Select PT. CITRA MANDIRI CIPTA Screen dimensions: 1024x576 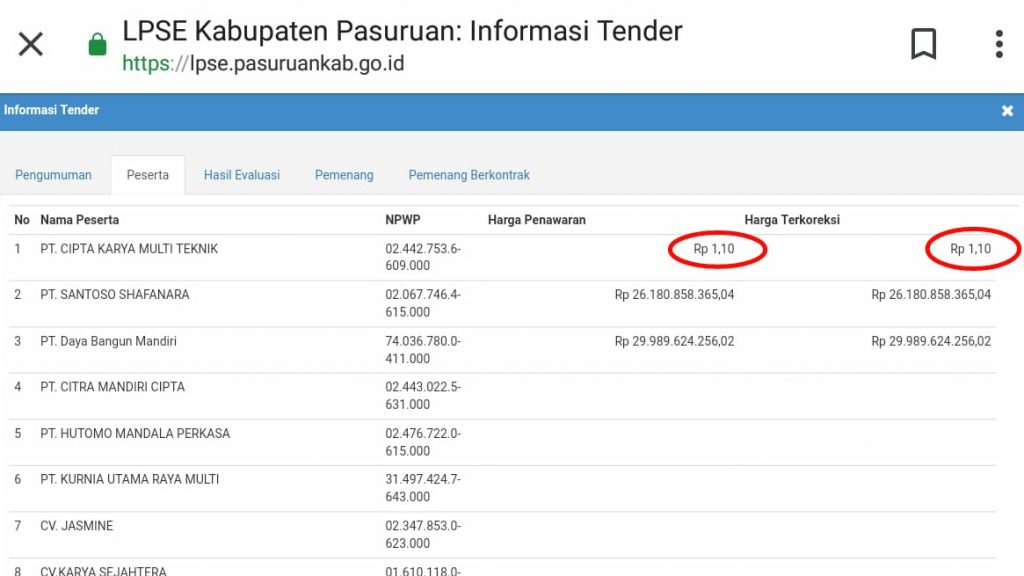[112, 387]
